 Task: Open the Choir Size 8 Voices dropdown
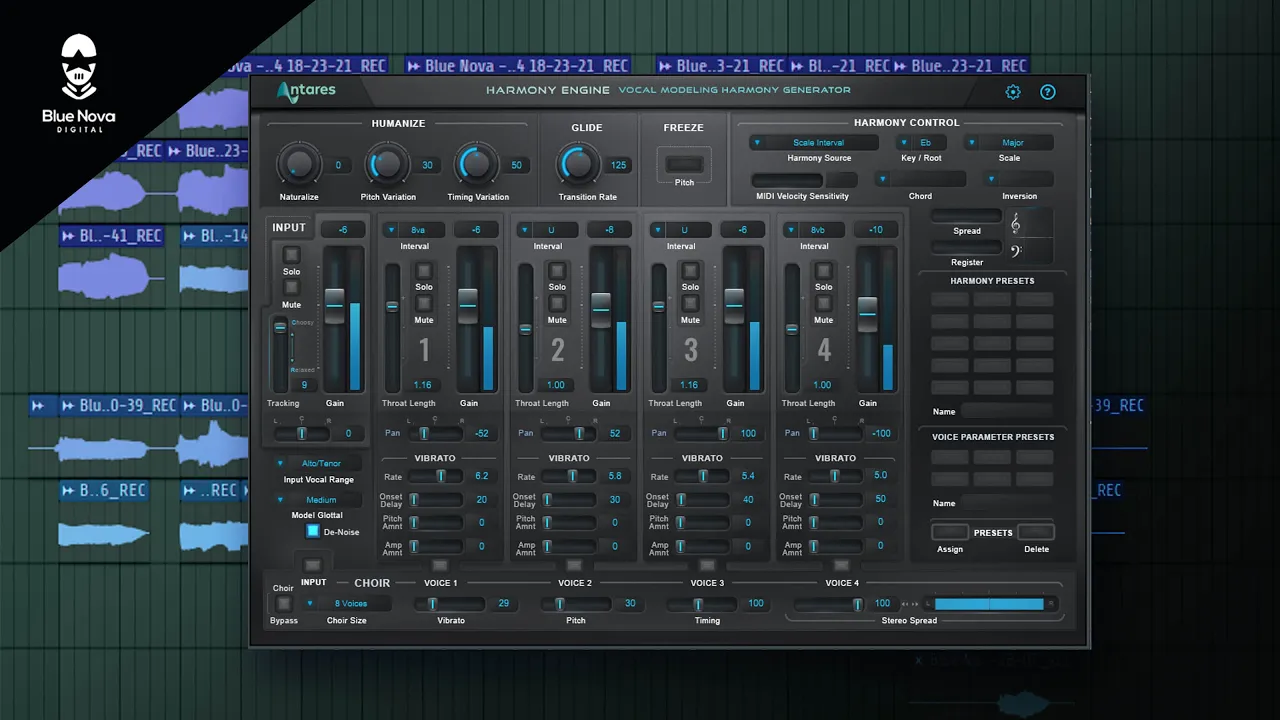click(x=347, y=604)
